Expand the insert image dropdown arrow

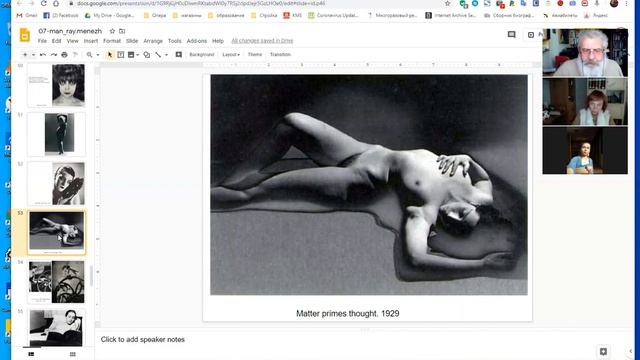138,55
